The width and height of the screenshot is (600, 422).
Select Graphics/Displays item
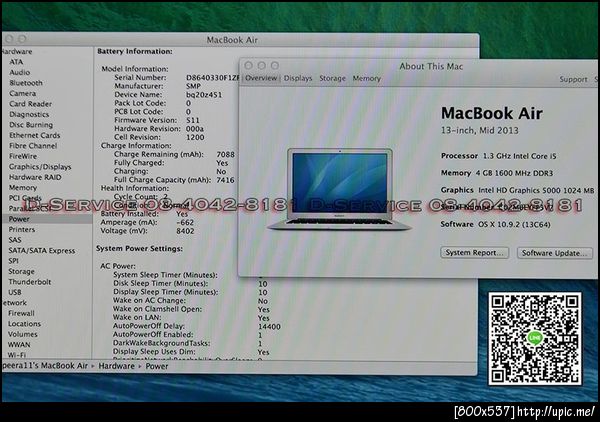point(40,167)
